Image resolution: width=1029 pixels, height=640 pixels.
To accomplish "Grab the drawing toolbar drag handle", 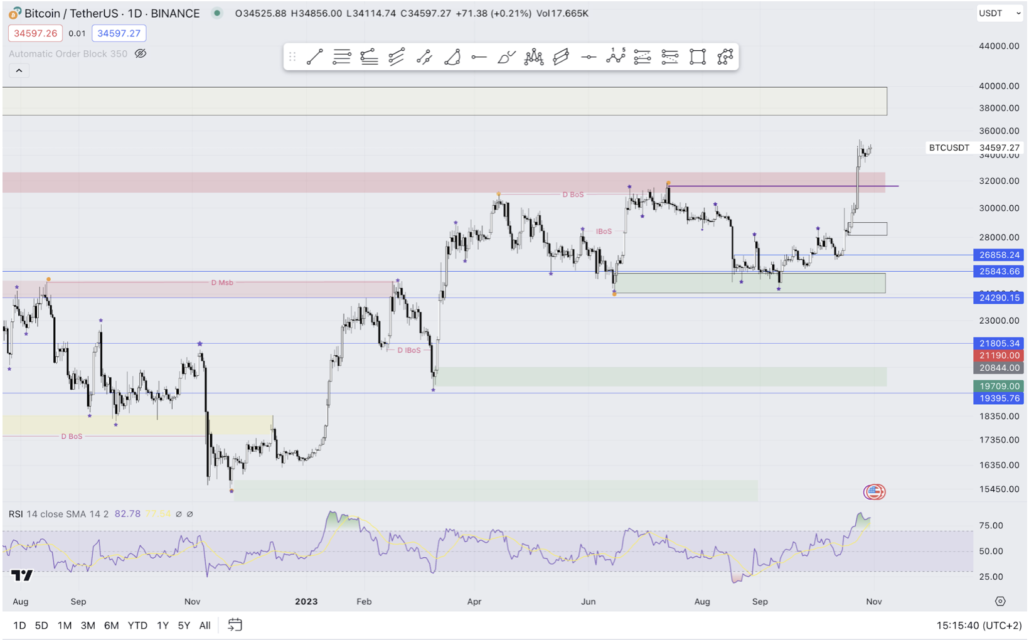I will coord(293,57).
